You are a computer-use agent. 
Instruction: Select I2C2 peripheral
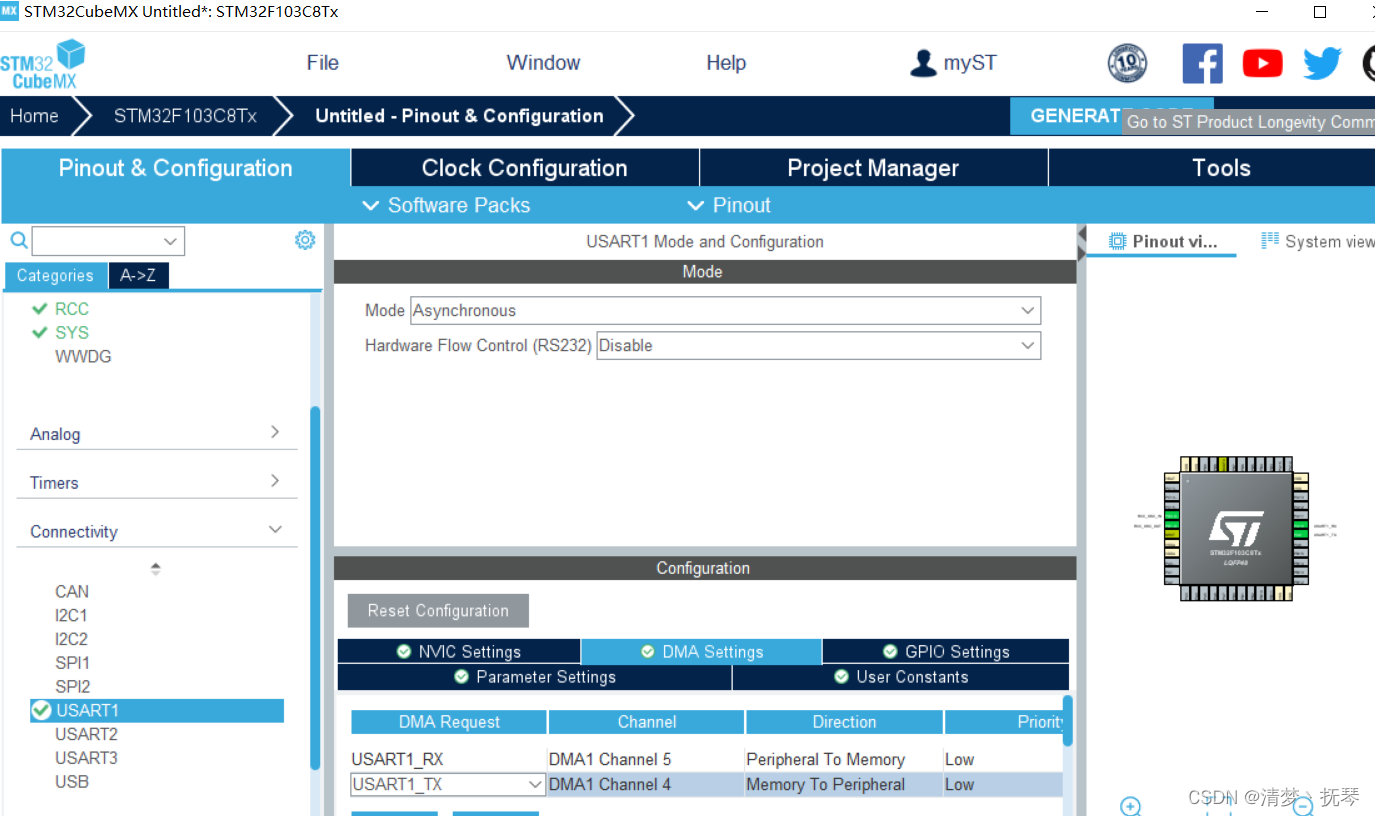coord(71,639)
